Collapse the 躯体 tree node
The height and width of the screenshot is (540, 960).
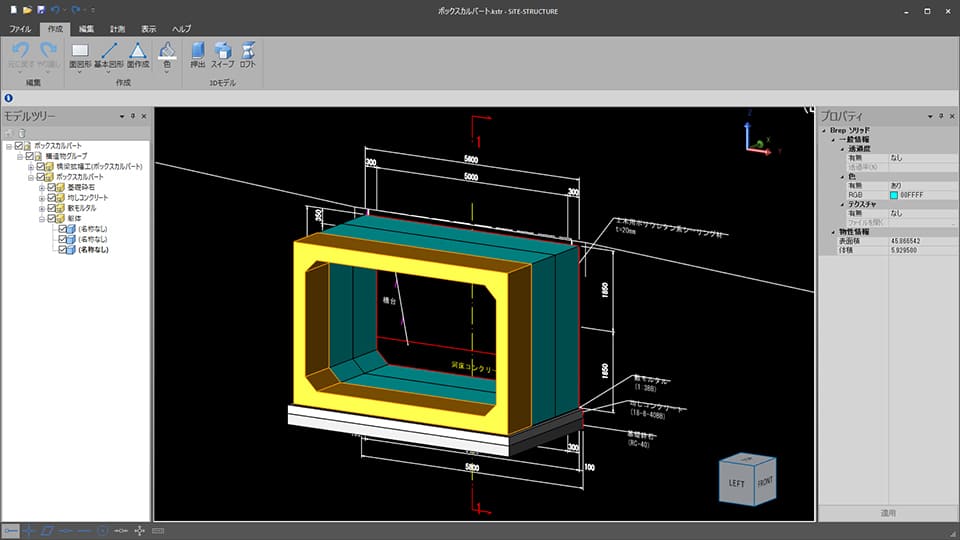point(41,219)
